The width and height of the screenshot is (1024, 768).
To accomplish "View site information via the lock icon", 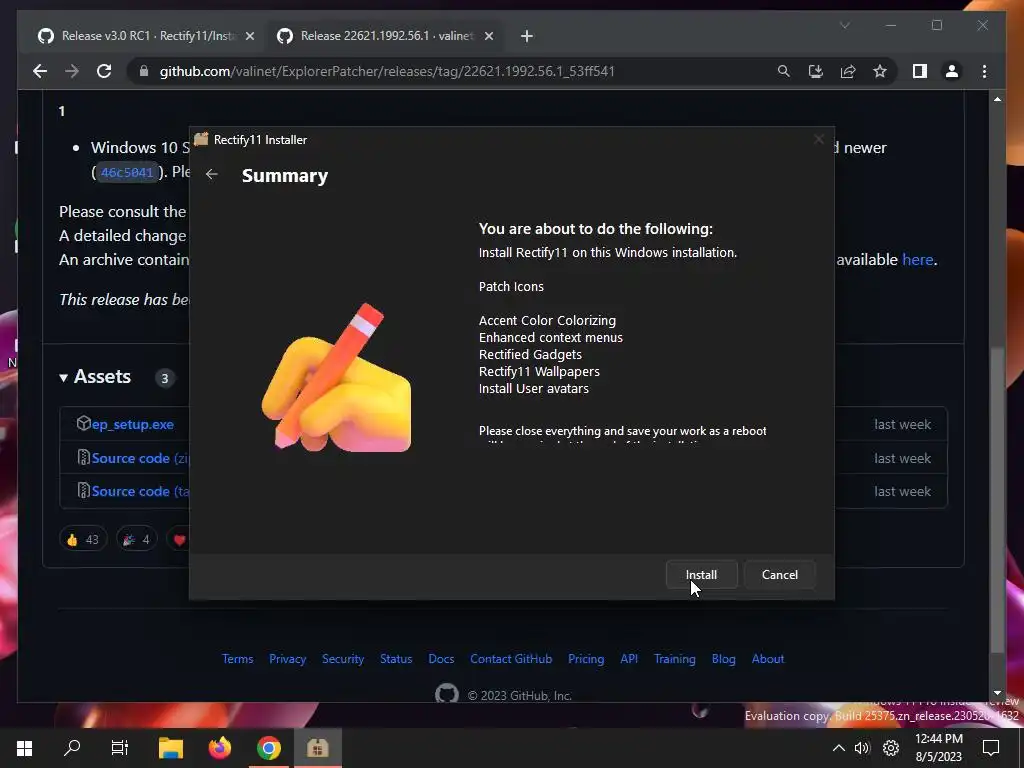I will point(144,71).
